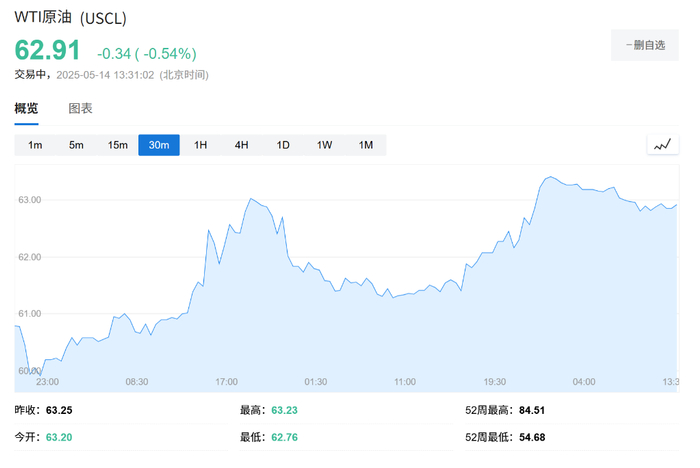Viewport: 700px width, 468px height.
Task: Select the 1m interval
Action: click(35, 145)
